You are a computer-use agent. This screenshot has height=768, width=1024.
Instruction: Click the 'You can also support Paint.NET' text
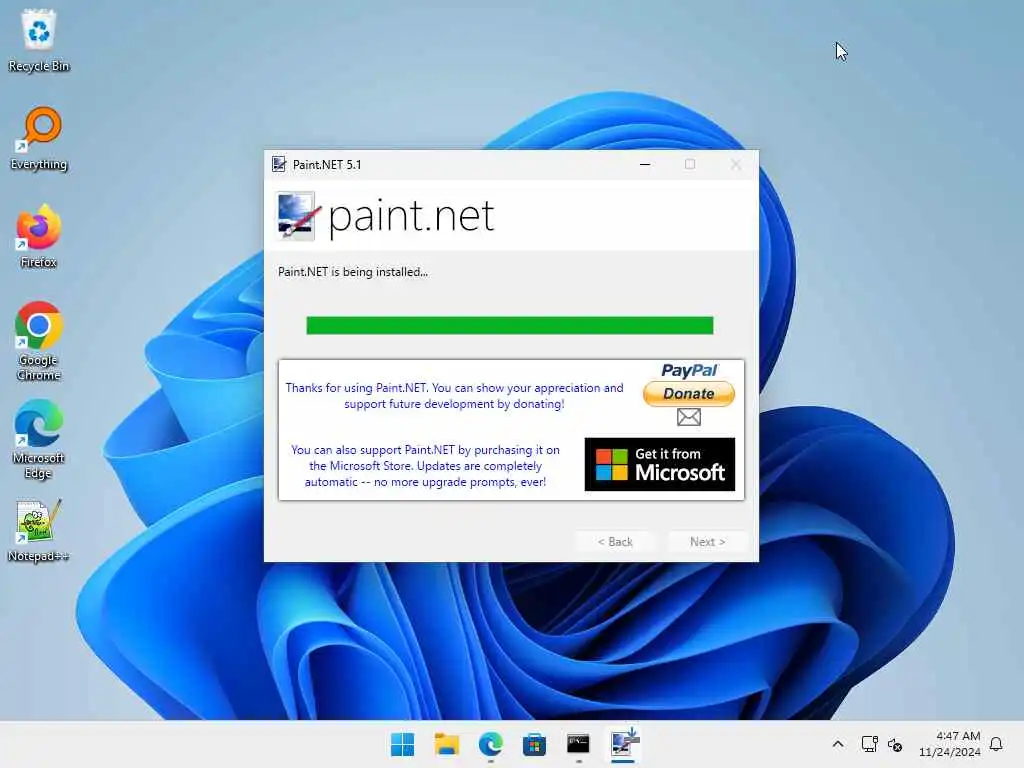(425, 466)
